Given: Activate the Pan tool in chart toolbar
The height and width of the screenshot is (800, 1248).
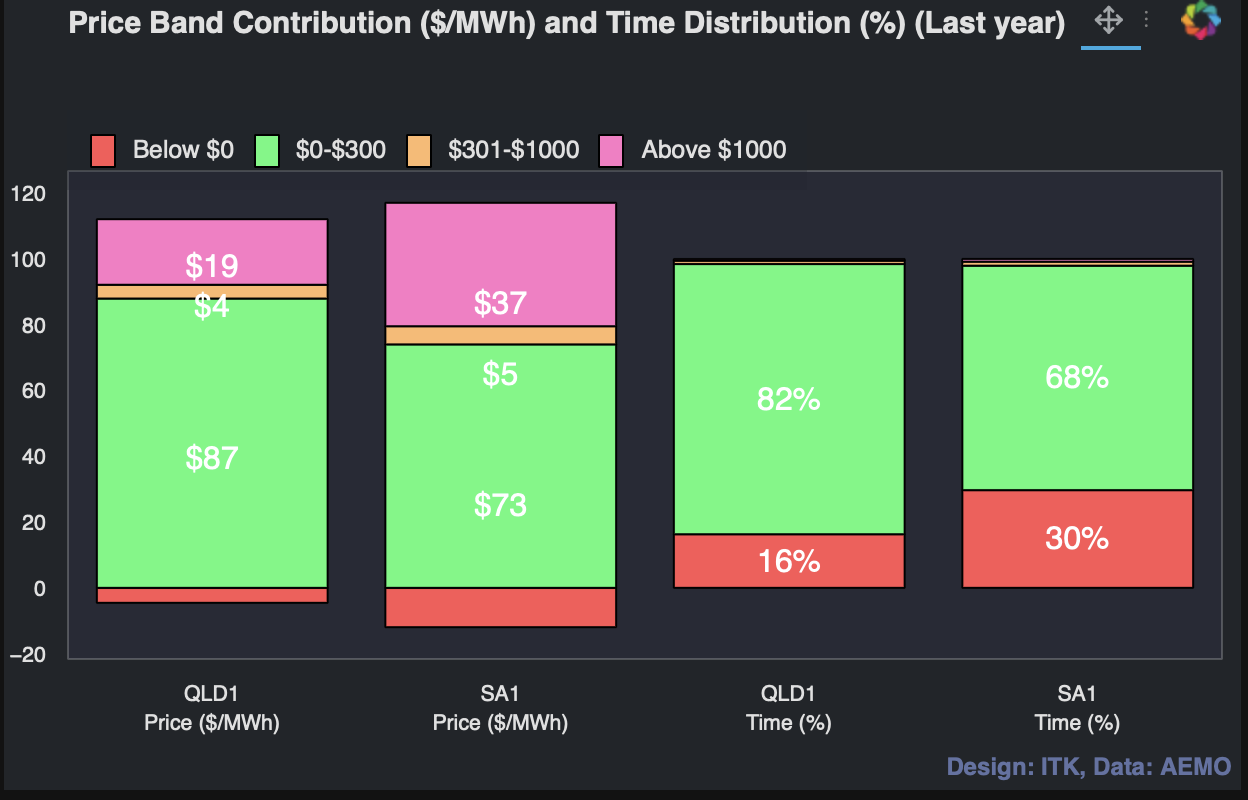Looking at the screenshot, I should [1109, 20].
